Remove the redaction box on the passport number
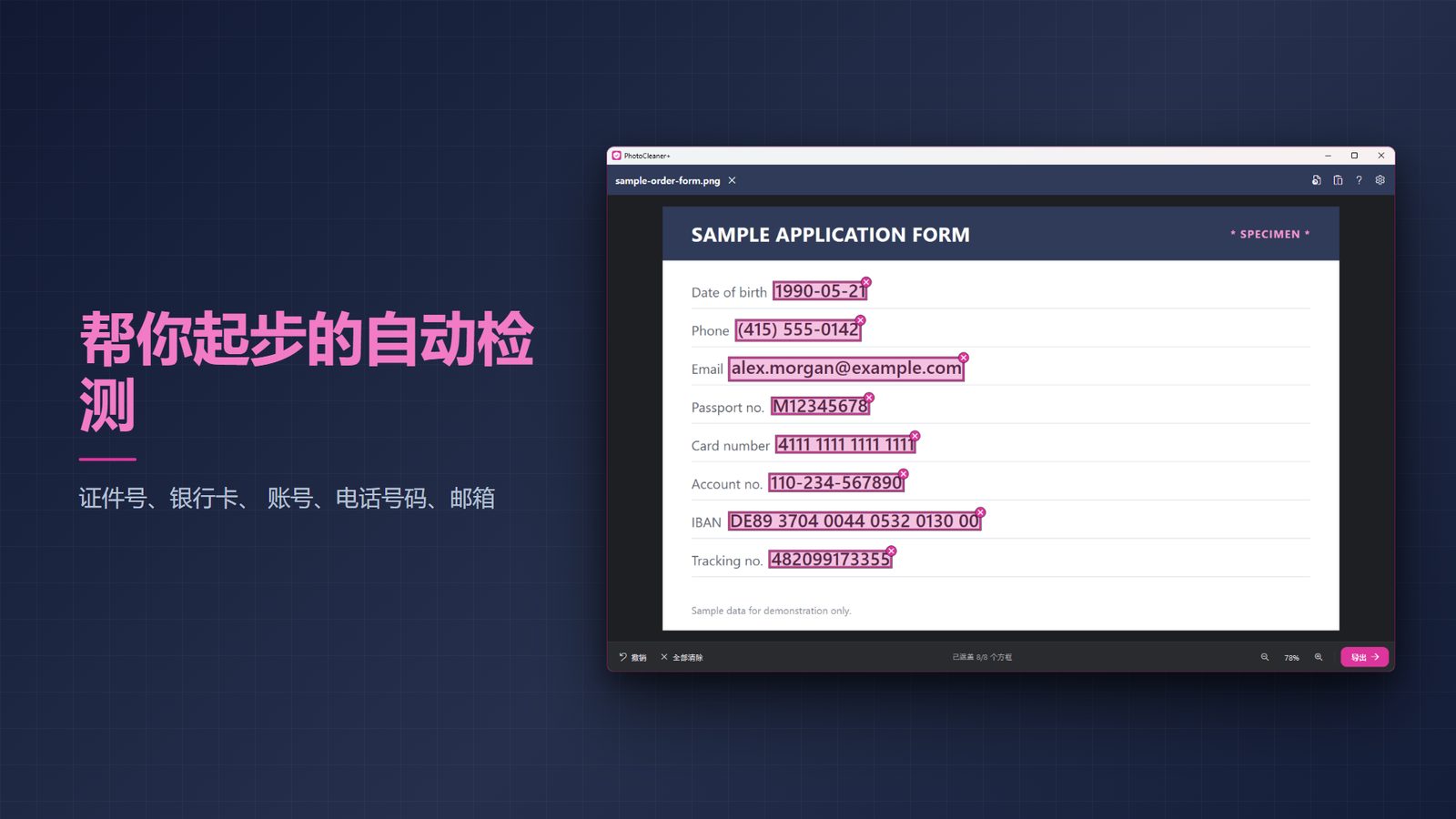Image resolution: width=1456 pixels, height=819 pixels. pos(869,398)
